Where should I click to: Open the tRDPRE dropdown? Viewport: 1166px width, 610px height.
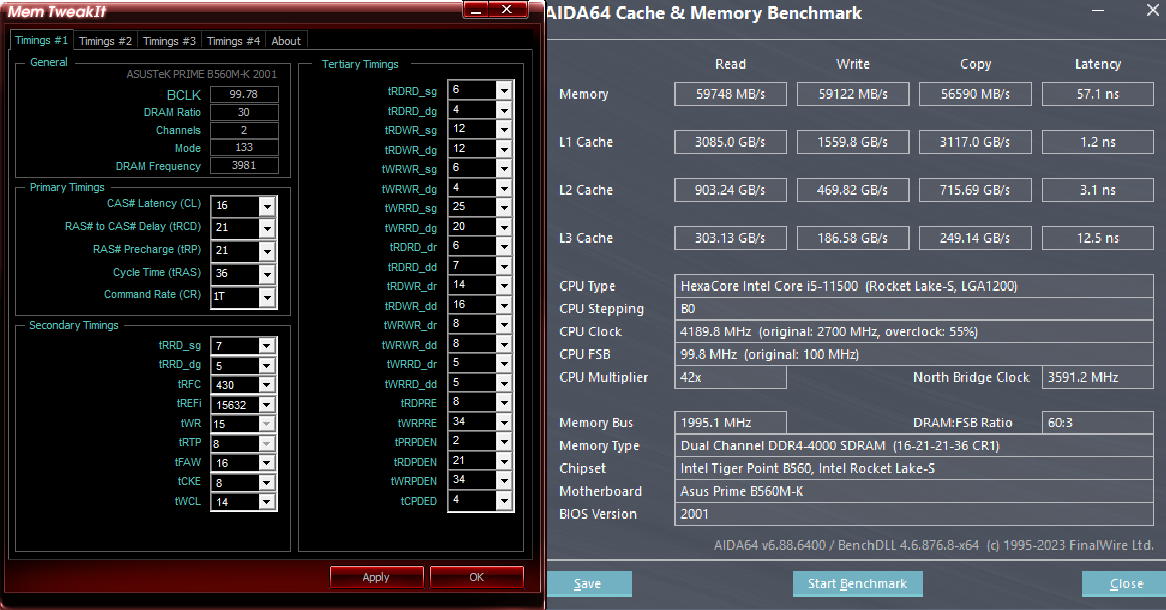[504, 402]
